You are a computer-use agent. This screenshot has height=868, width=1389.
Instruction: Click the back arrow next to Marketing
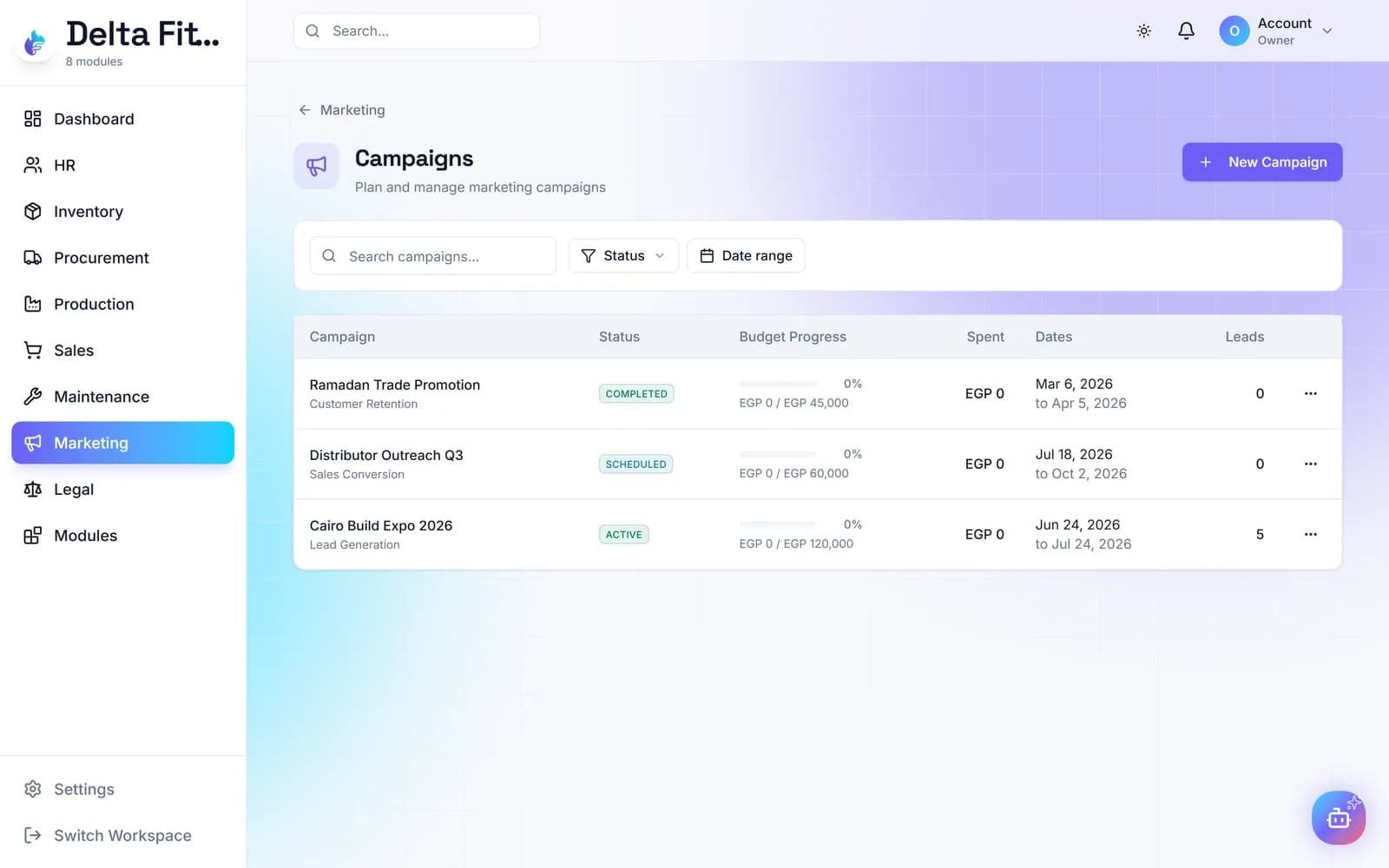[305, 110]
